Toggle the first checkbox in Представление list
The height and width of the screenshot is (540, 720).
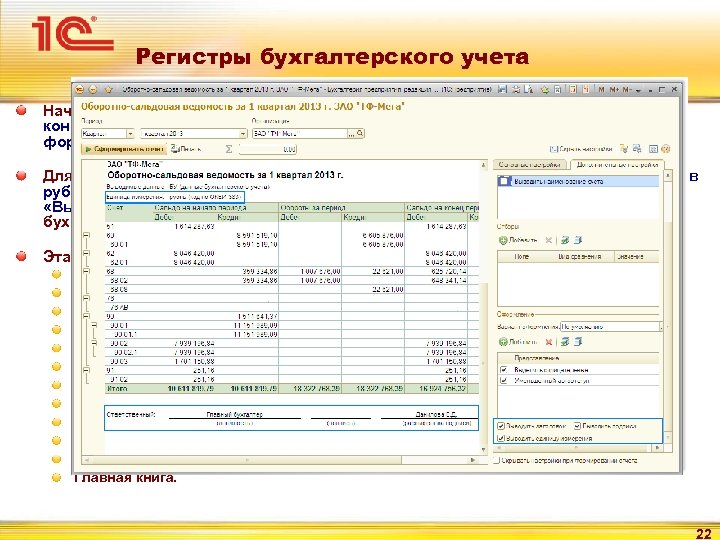pos(504,369)
